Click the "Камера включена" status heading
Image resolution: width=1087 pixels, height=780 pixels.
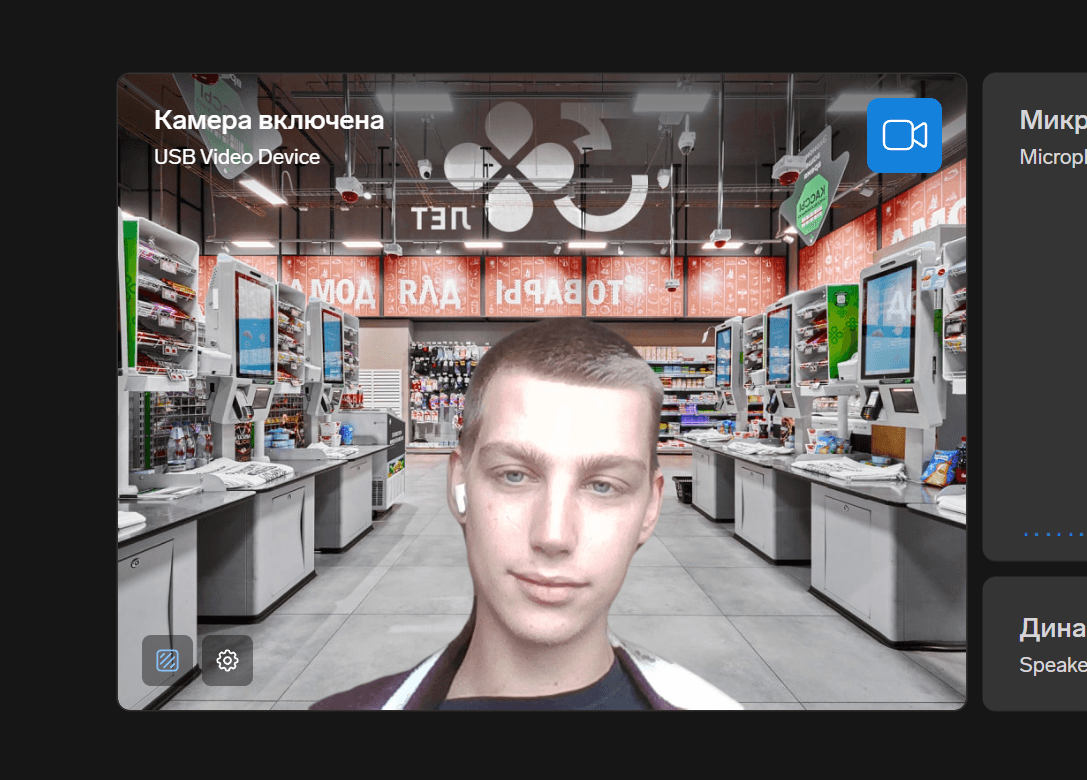click(268, 121)
